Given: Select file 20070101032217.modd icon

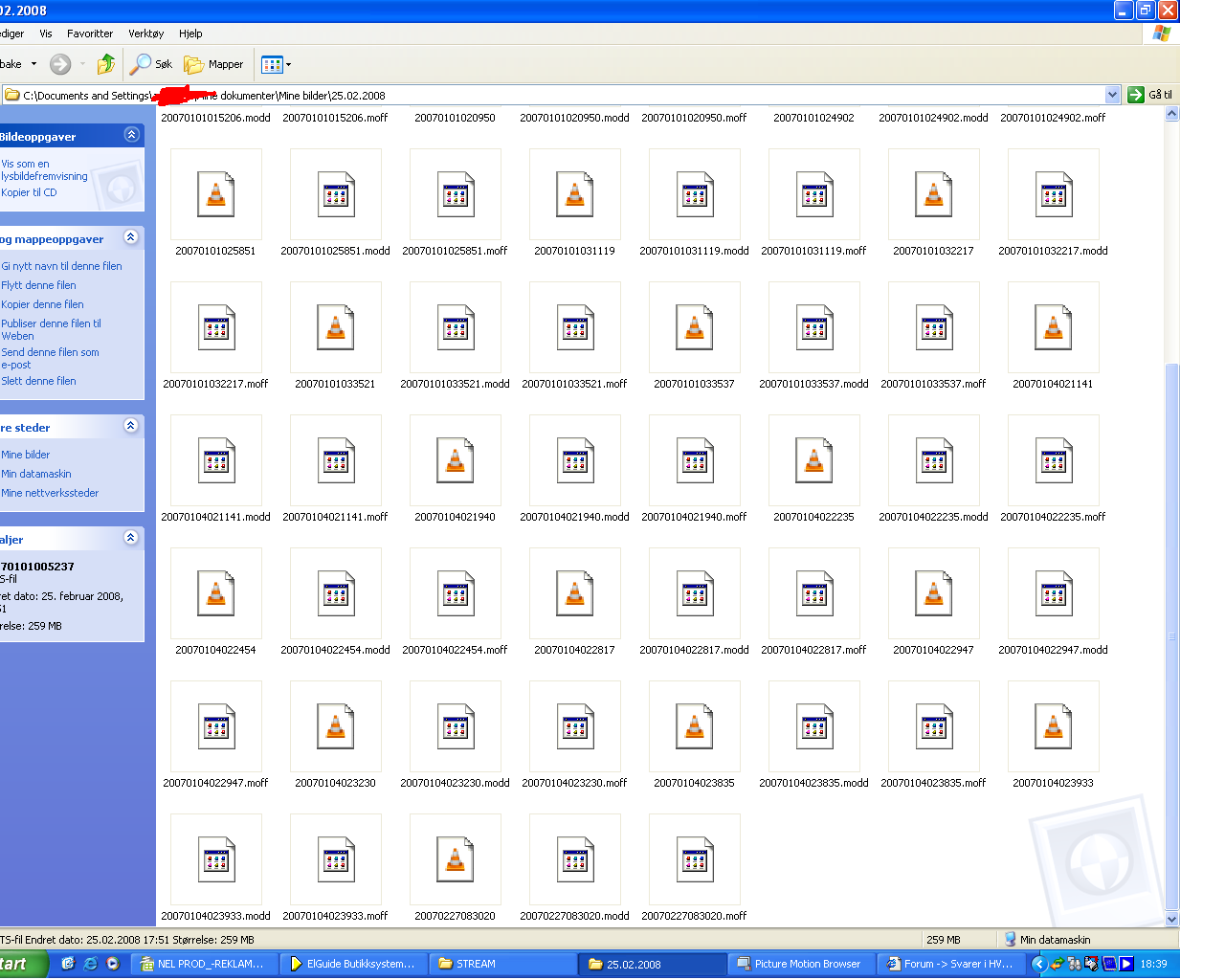Looking at the screenshot, I should 1054,194.
